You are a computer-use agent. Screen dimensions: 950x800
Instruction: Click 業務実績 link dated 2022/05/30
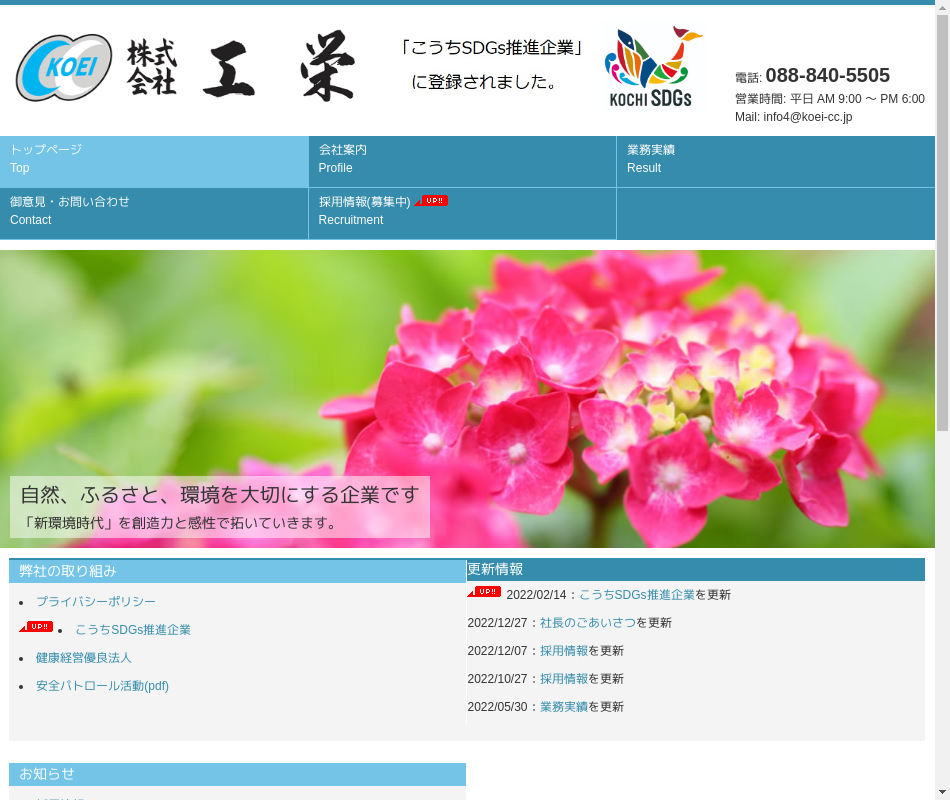564,707
